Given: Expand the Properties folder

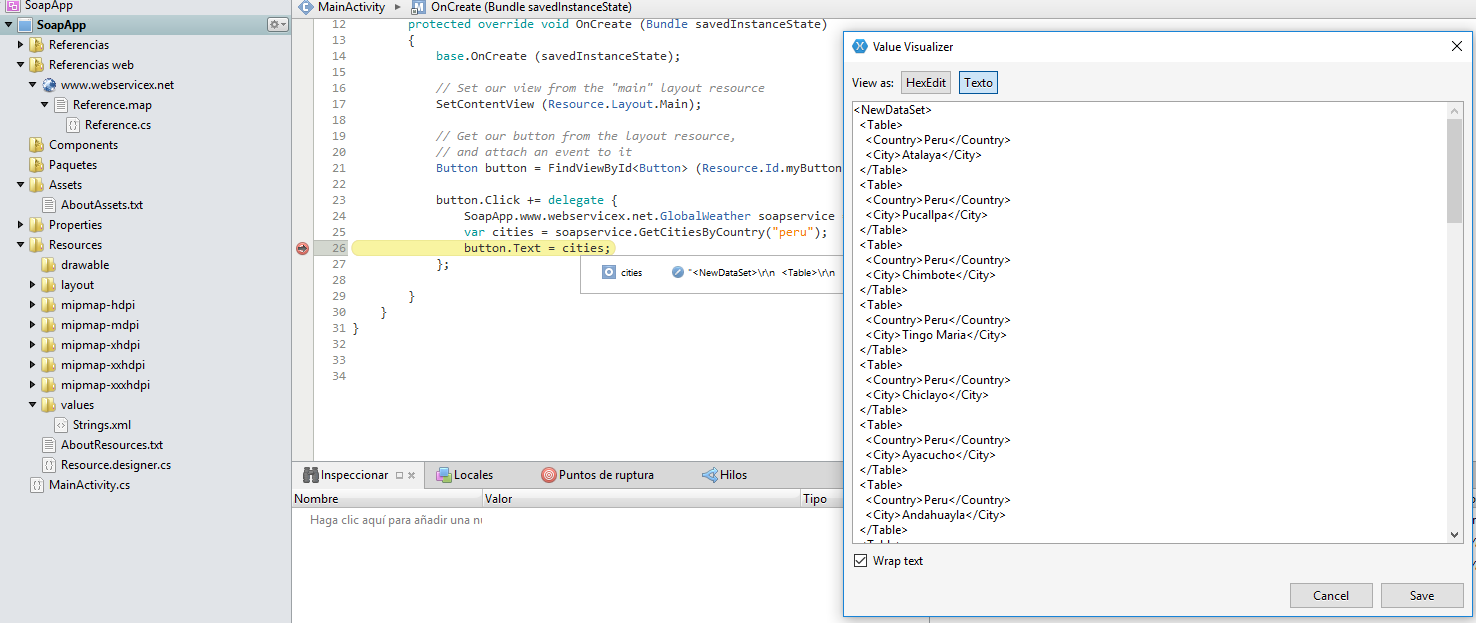Looking at the screenshot, I should (22, 225).
